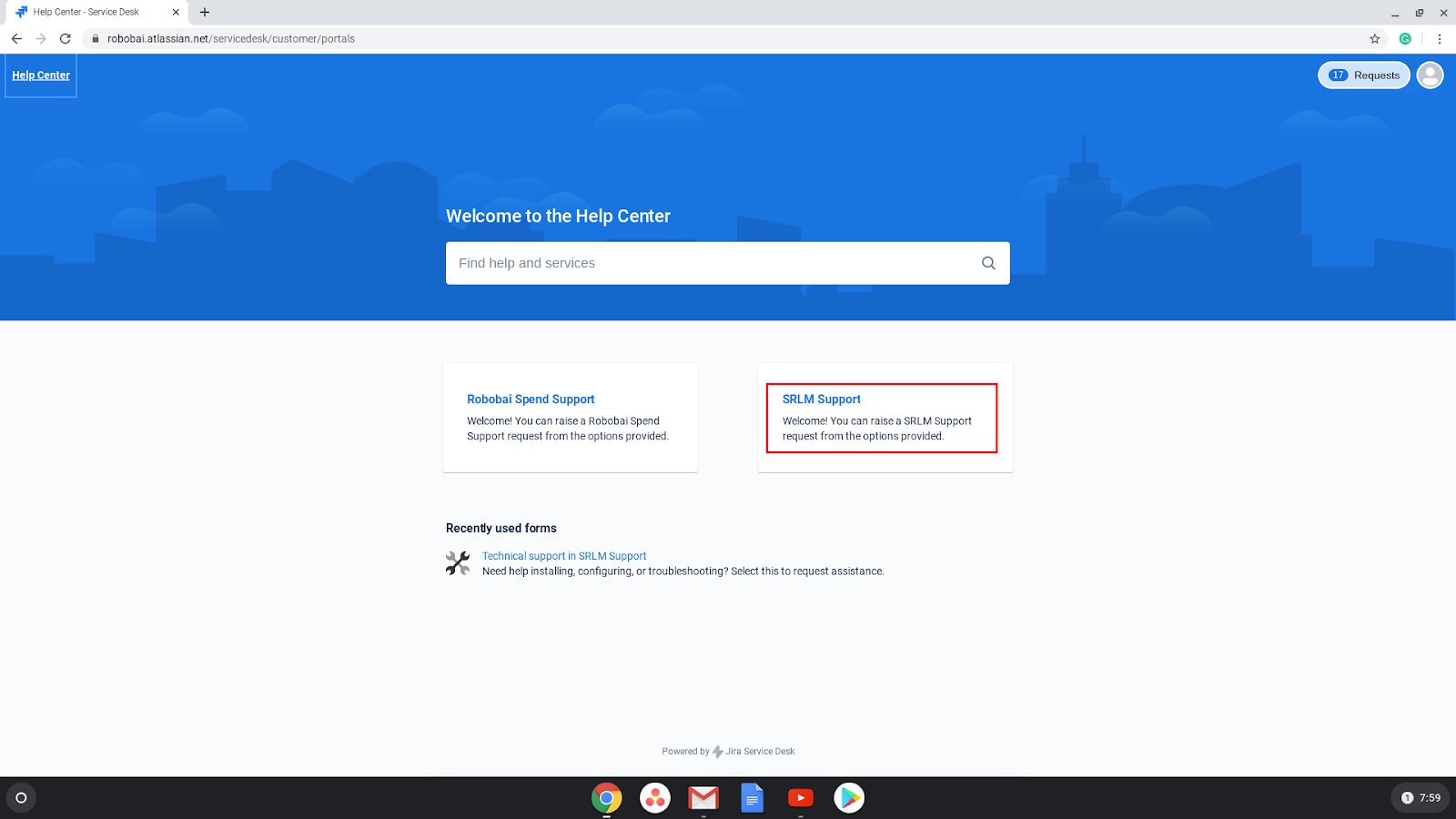Open Google Play Store from the shelf
Image resolution: width=1456 pixels, height=819 pixels.
click(x=849, y=798)
